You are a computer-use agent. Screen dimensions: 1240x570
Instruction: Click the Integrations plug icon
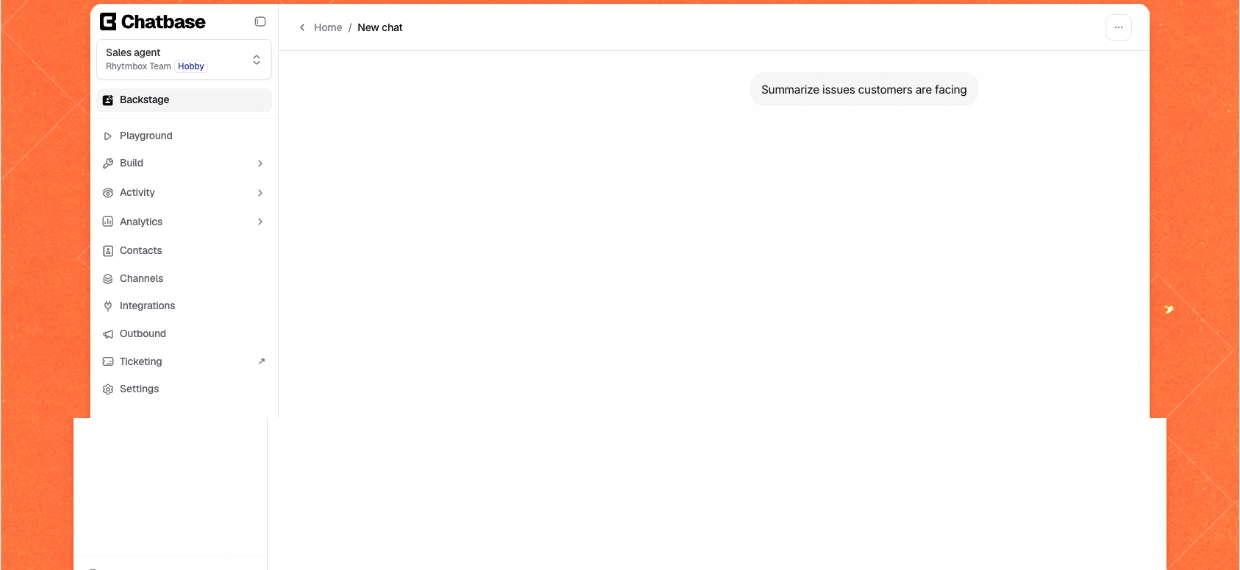pyautogui.click(x=108, y=306)
